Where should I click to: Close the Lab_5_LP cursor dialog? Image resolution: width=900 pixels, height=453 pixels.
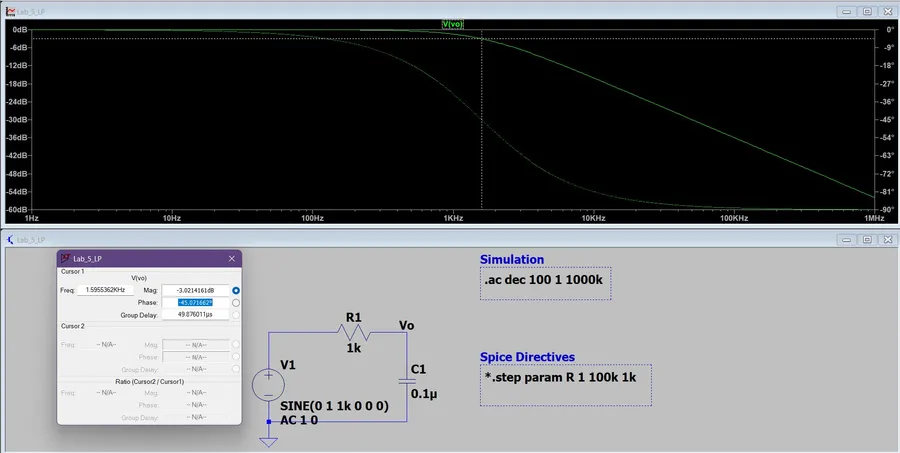point(232,259)
